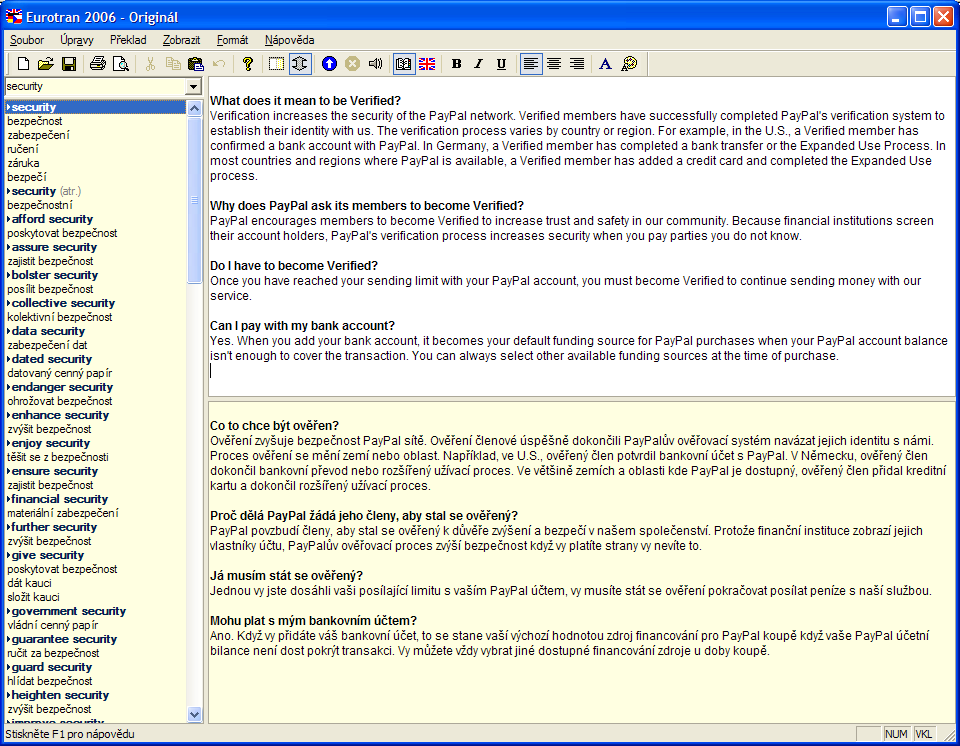Align text to the right
960x746 pixels.
(577, 64)
